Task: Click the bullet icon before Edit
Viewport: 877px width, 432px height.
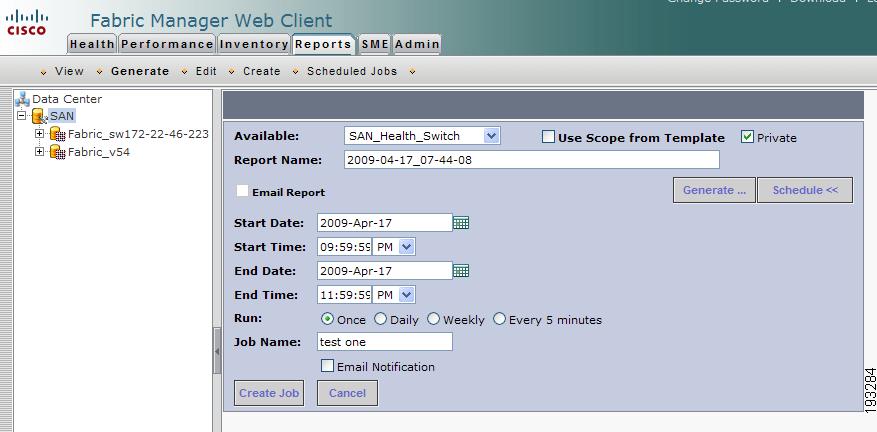Action: pos(185,72)
